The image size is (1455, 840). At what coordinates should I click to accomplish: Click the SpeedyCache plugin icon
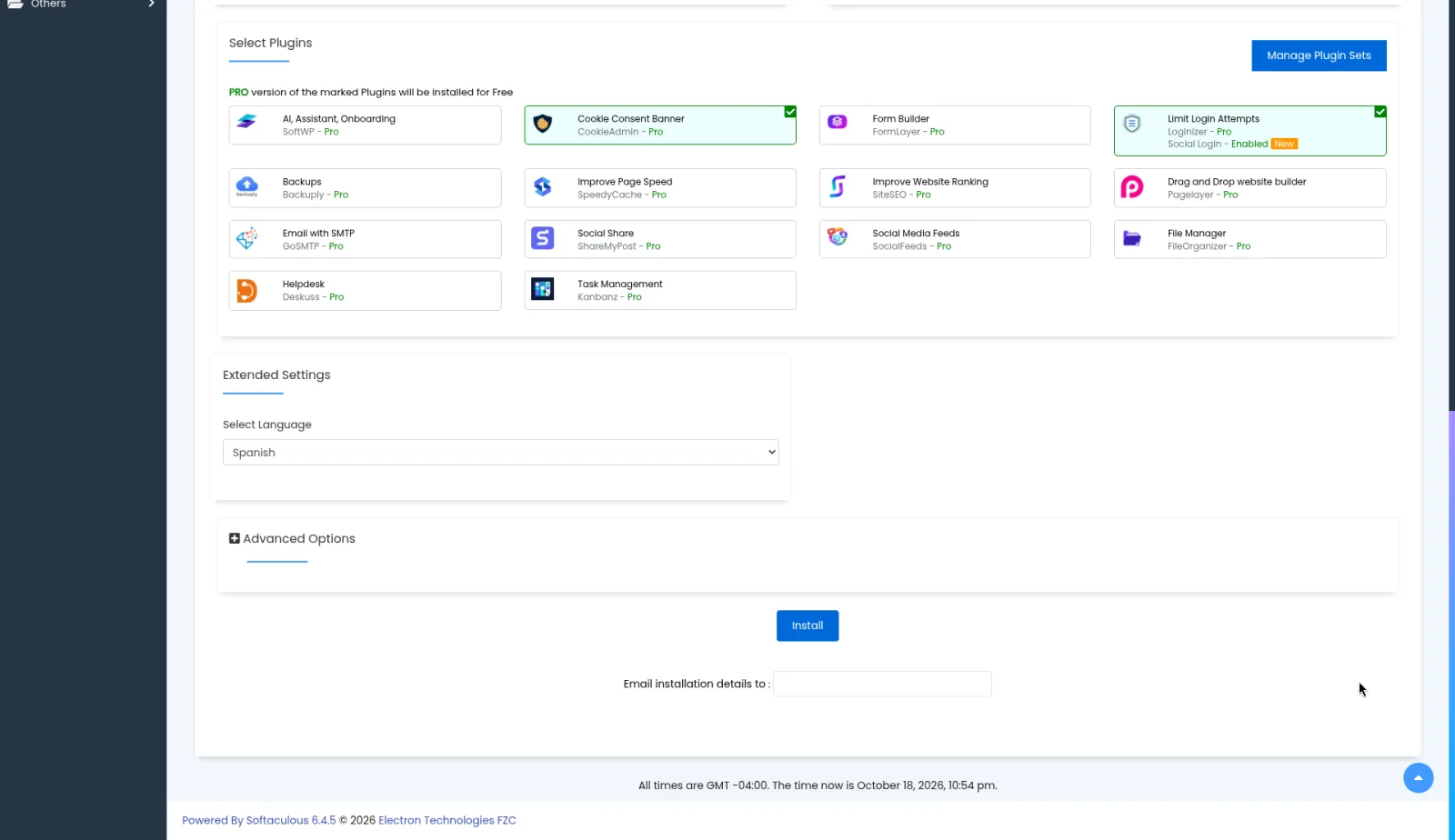tap(543, 186)
